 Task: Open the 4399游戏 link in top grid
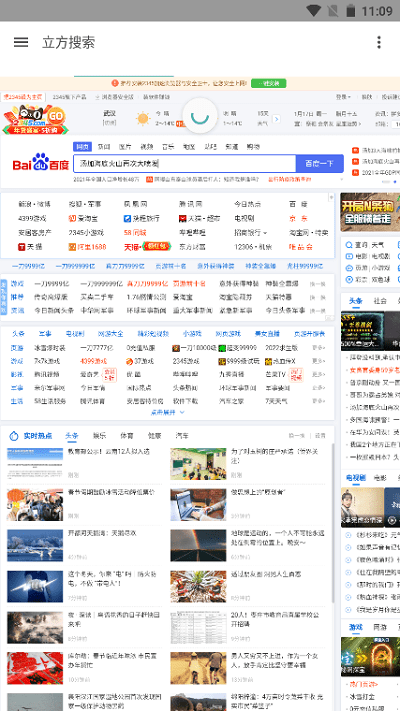32,219
